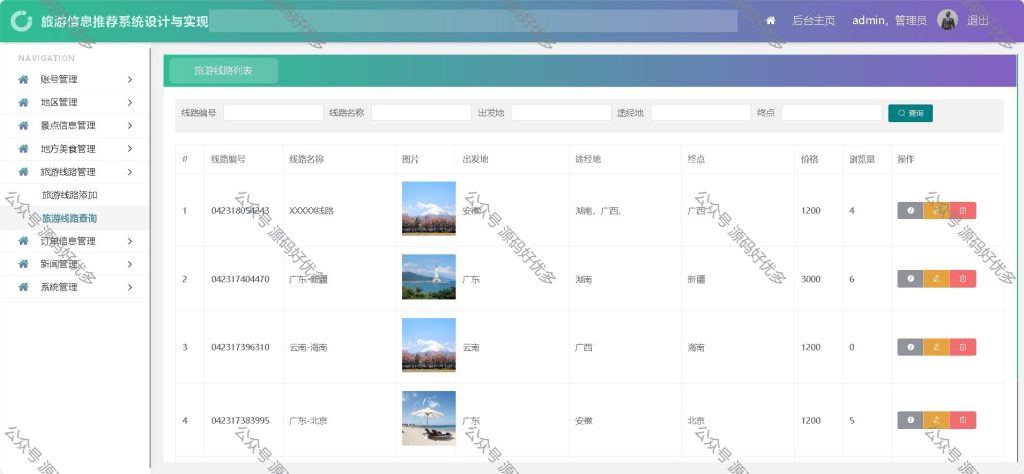
Task: Expand the 系统管理 menu chevron
Action: [130, 287]
